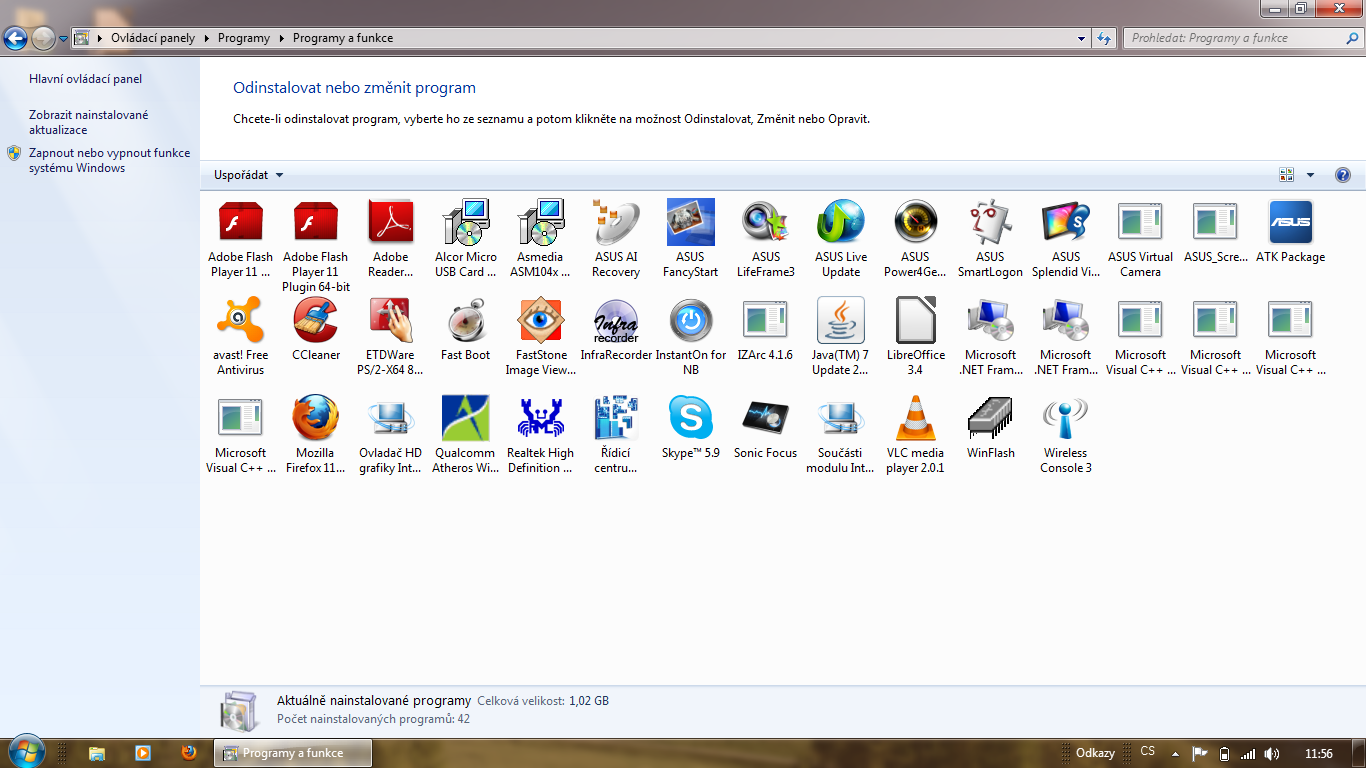Select the Řídicí centru... program
Viewport: 1366px width, 768px height.
[x=616, y=435]
